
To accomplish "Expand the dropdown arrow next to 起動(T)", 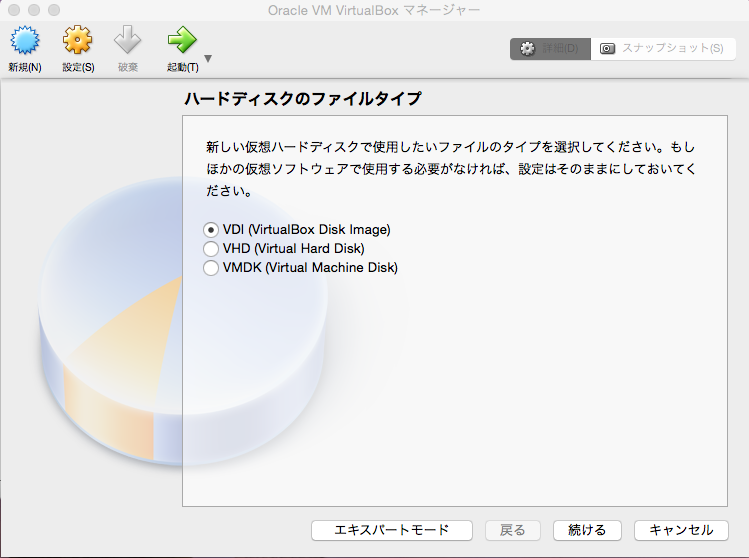I will [208, 59].
